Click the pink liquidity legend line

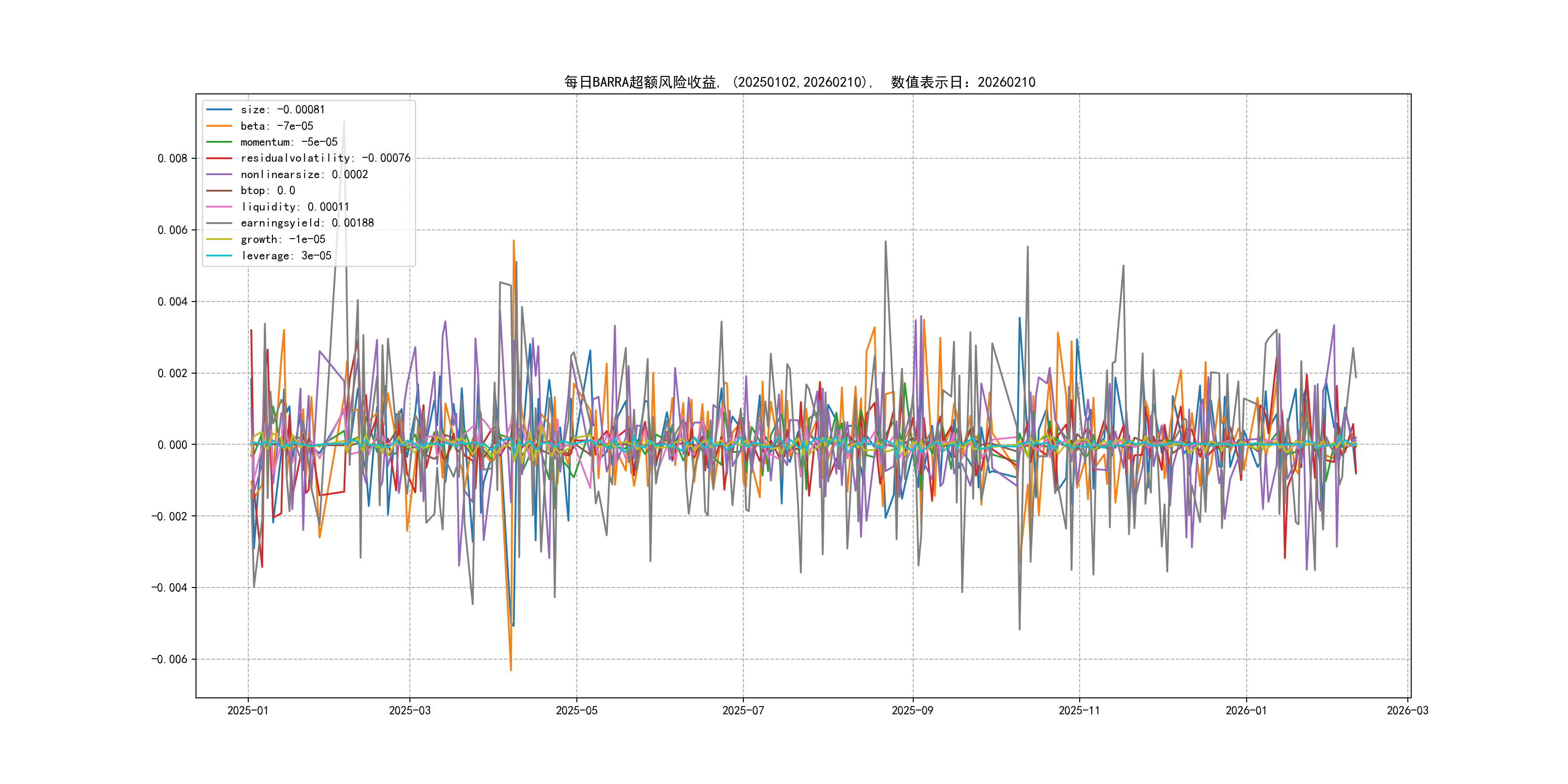(219, 207)
